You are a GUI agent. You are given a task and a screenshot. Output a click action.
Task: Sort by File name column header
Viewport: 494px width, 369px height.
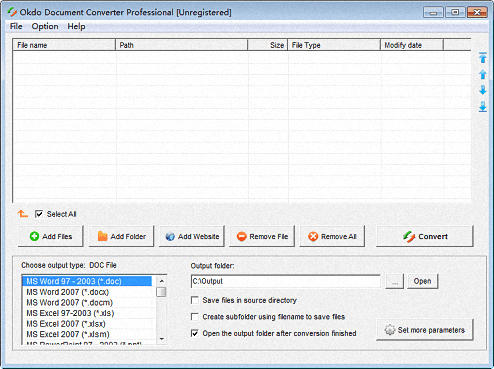click(x=64, y=45)
